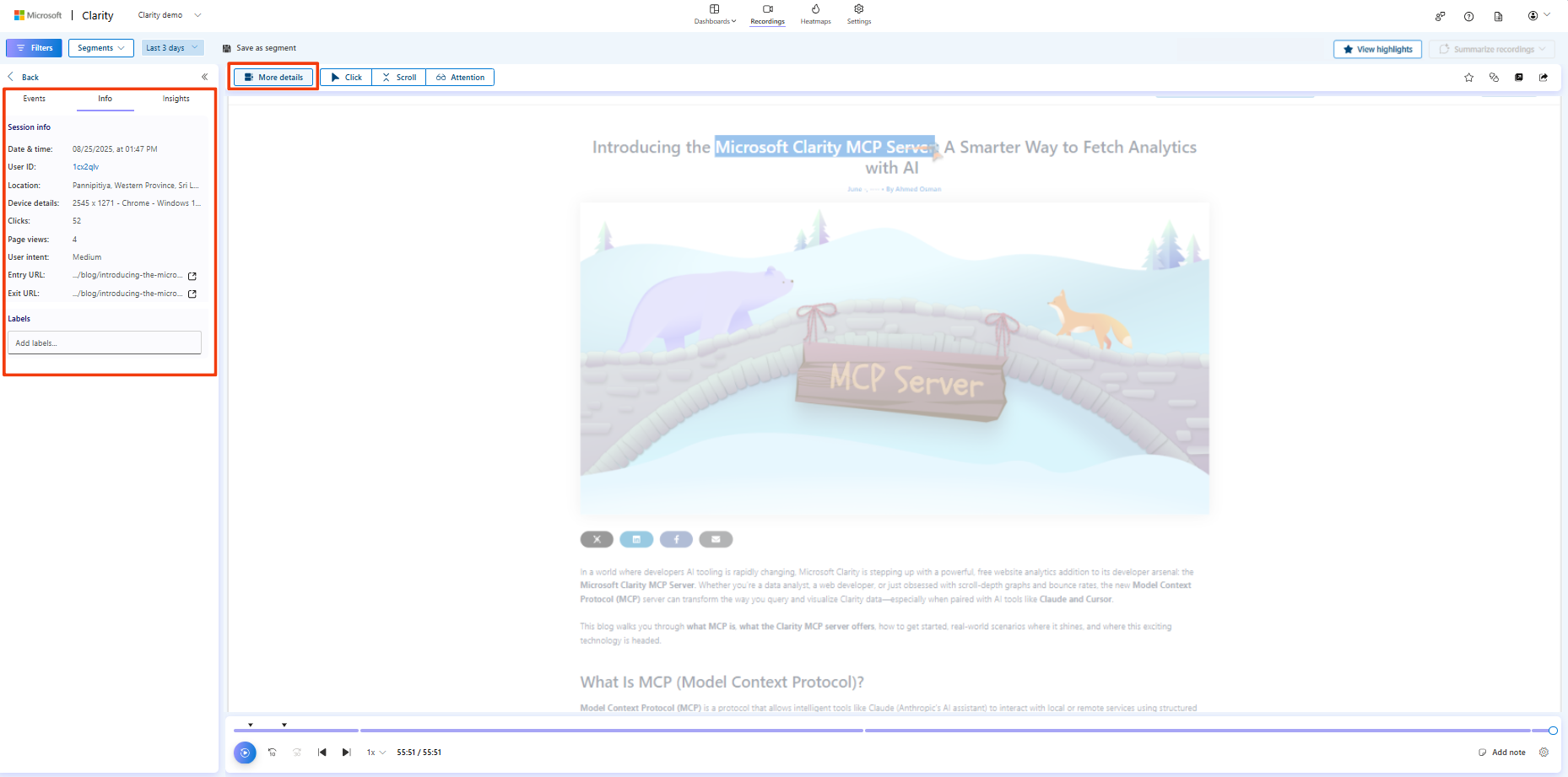Screen dimensions: 1568x777
Task: Click the LinkedIn share button in recording
Action: [x=636, y=539]
